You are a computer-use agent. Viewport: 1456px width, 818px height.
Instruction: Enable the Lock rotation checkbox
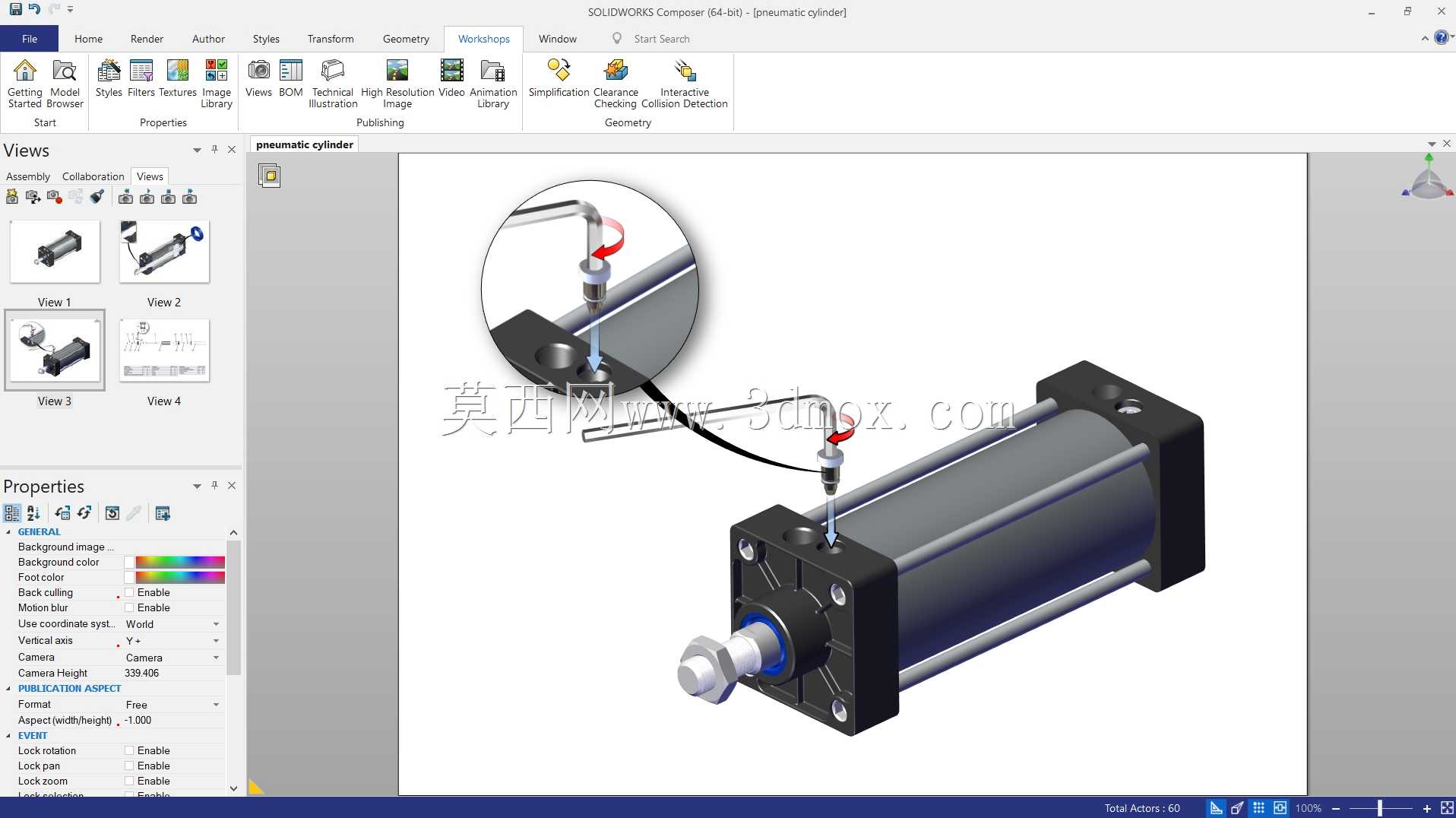point(129,750)
